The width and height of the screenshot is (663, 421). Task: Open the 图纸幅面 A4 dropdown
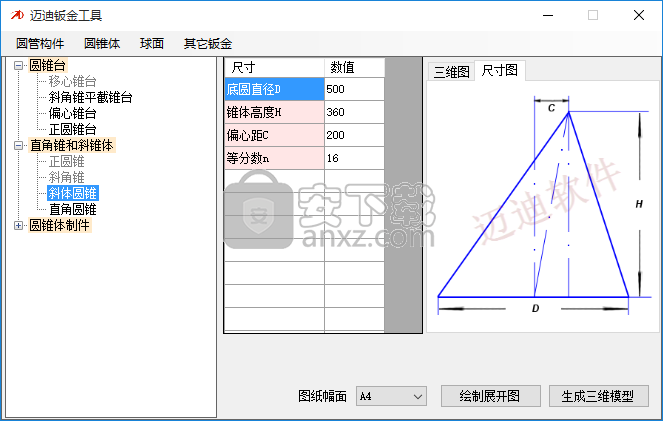pyautogui.click(x=391, y=396)
